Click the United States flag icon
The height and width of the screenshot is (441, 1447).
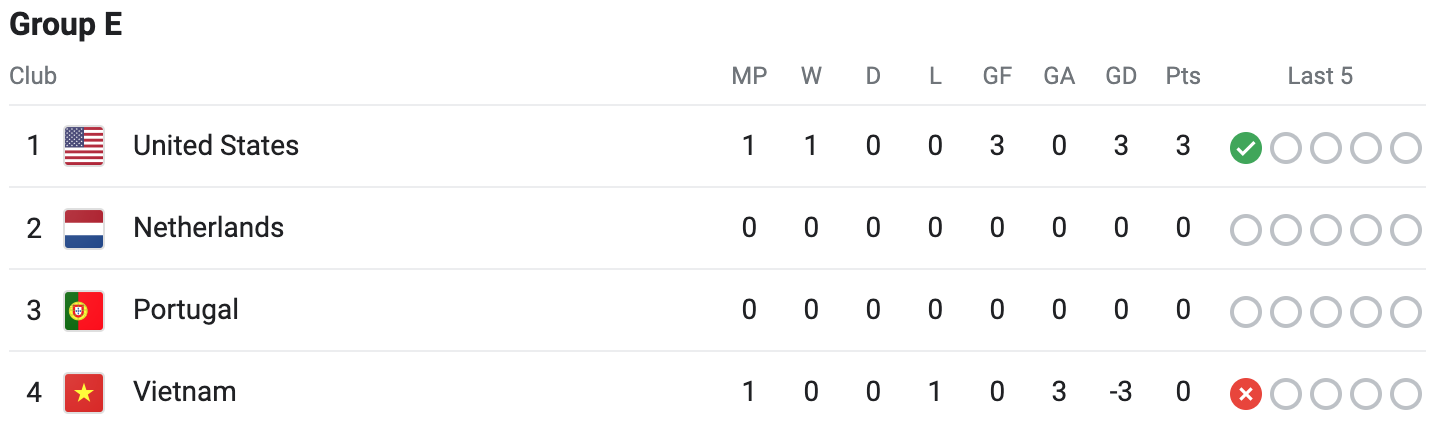click(x=84, y=146)
